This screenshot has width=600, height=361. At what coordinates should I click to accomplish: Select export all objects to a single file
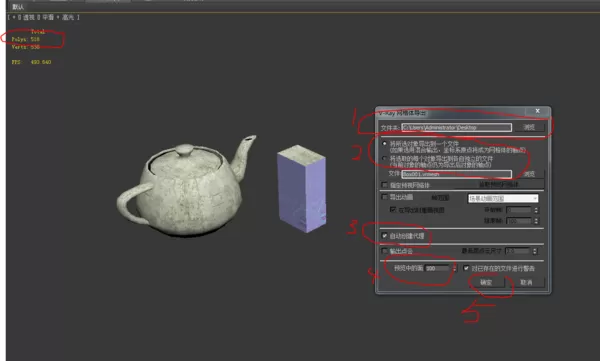pos(385,144)
